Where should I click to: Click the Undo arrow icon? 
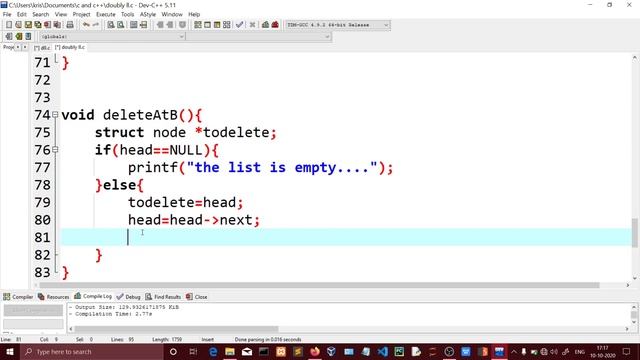coord(86,25)
